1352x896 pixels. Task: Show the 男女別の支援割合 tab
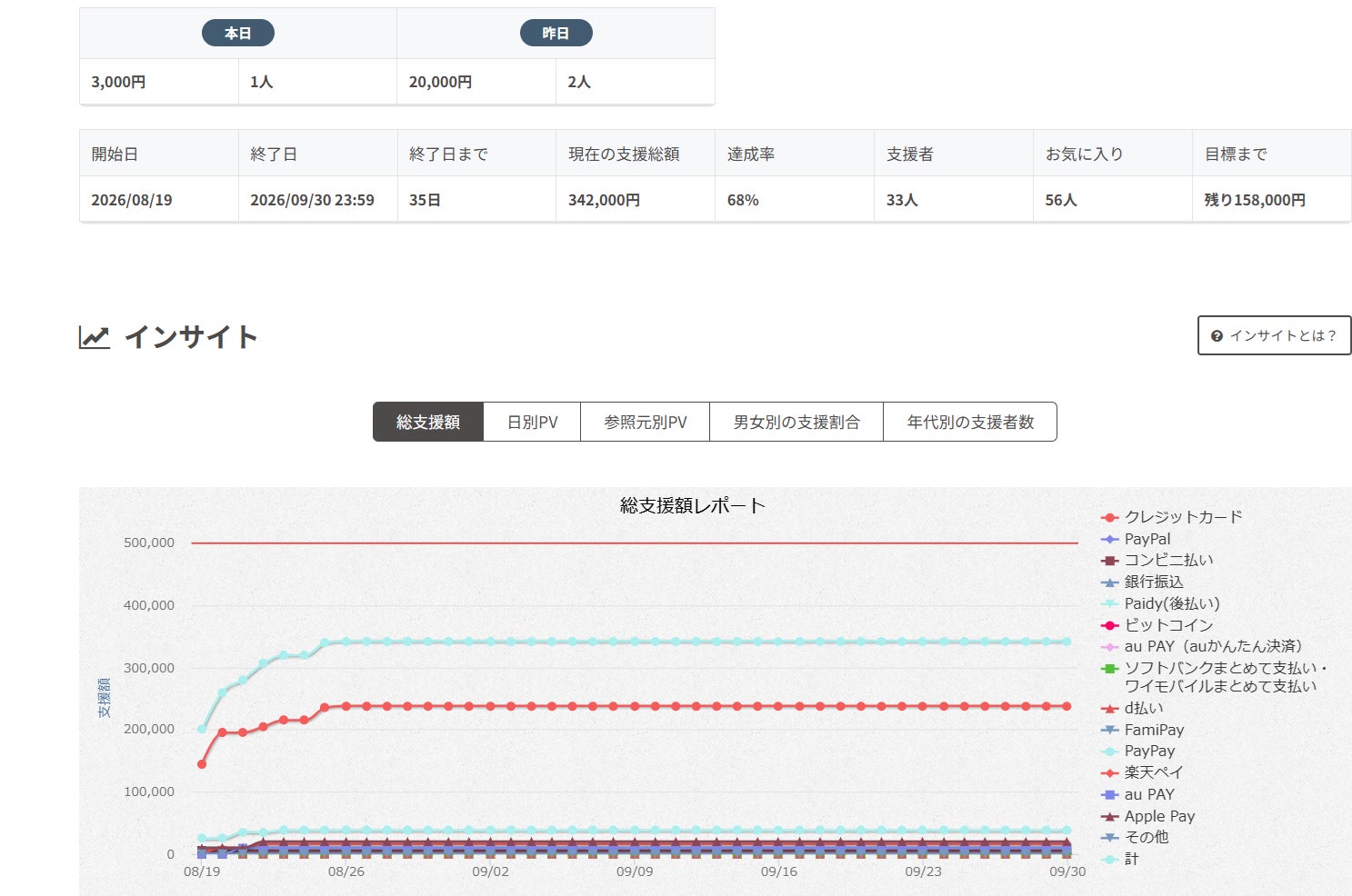point(796,422)
